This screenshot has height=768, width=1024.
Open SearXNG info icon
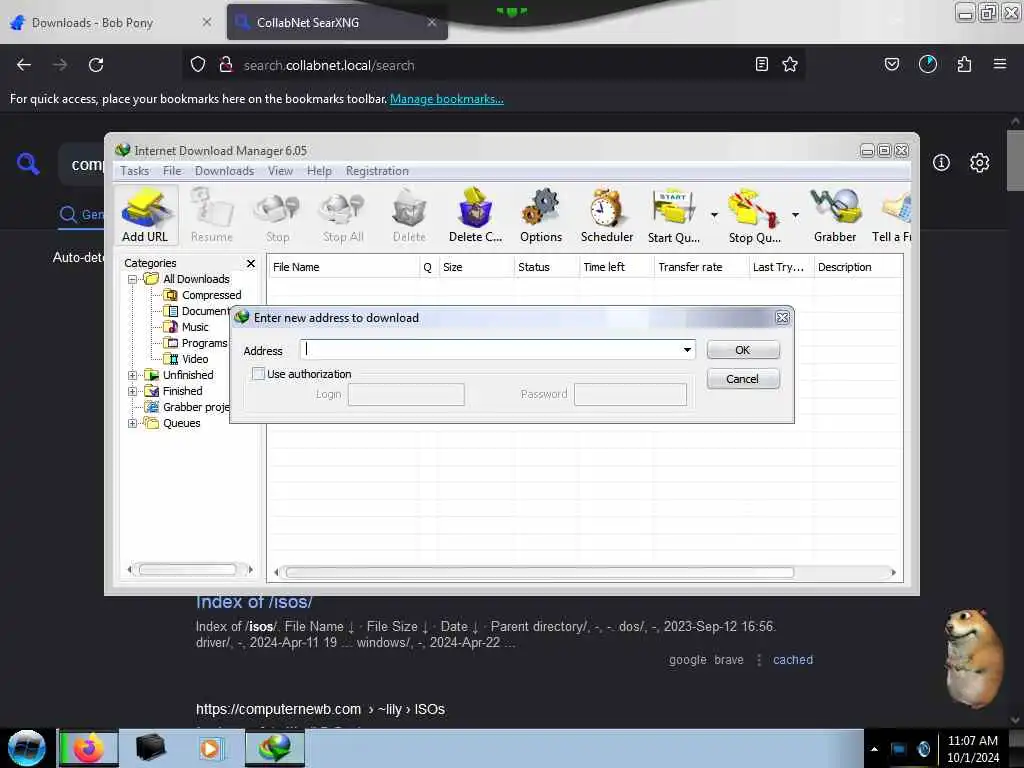click(941, 163)
